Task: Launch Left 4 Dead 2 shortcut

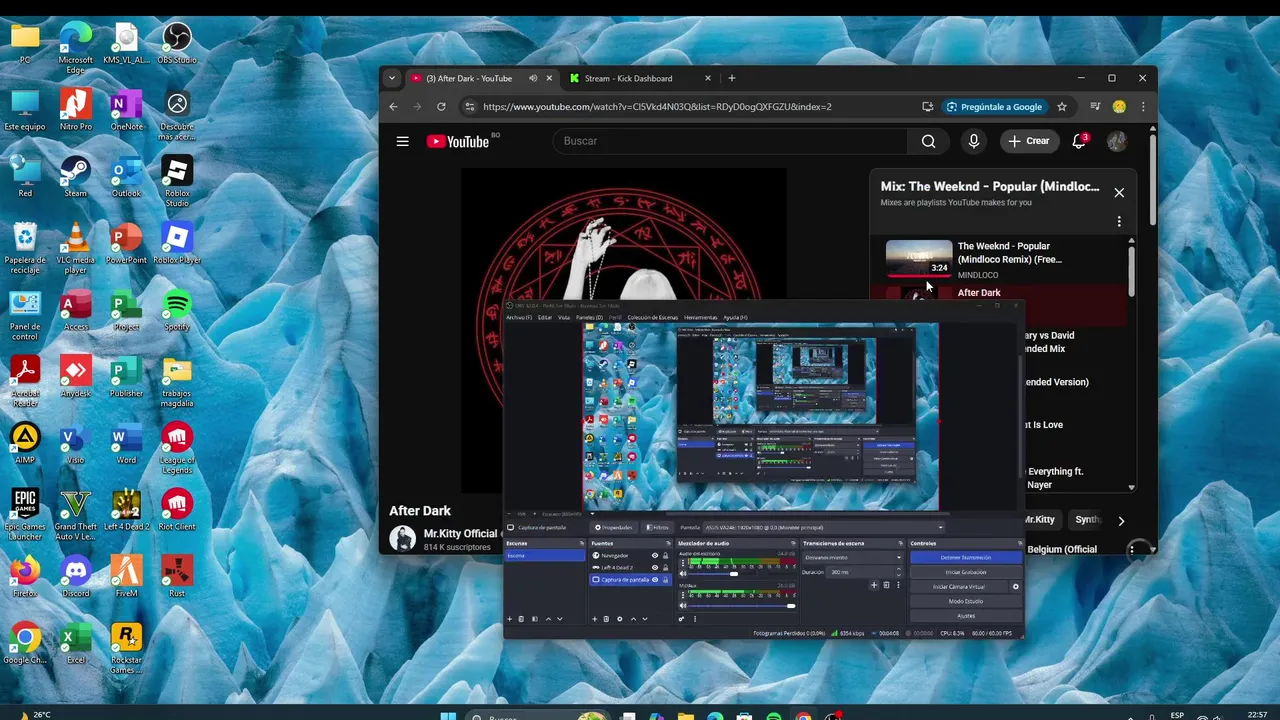Action: 126,508
